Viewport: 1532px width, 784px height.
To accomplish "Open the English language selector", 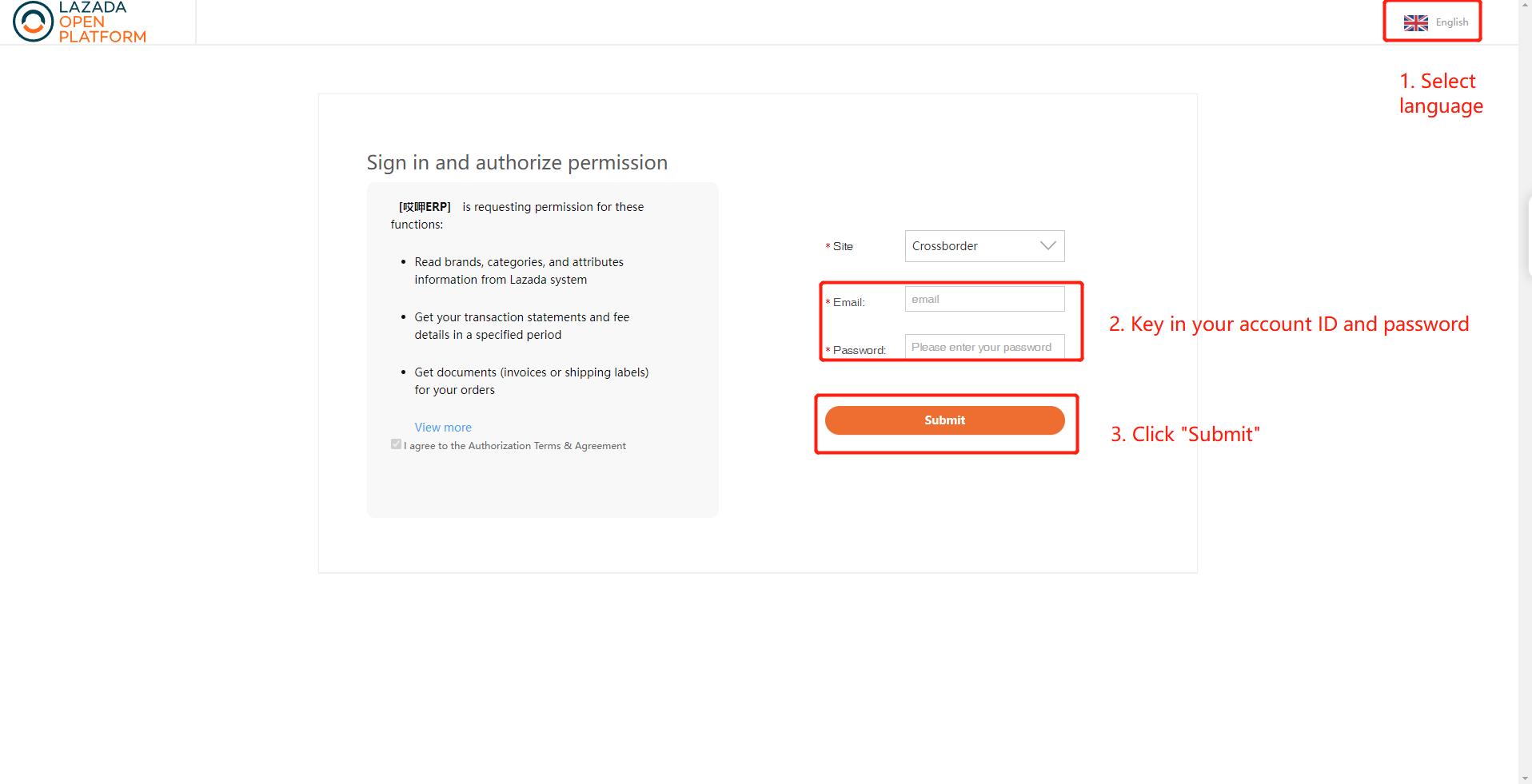I will (1436, 22).
